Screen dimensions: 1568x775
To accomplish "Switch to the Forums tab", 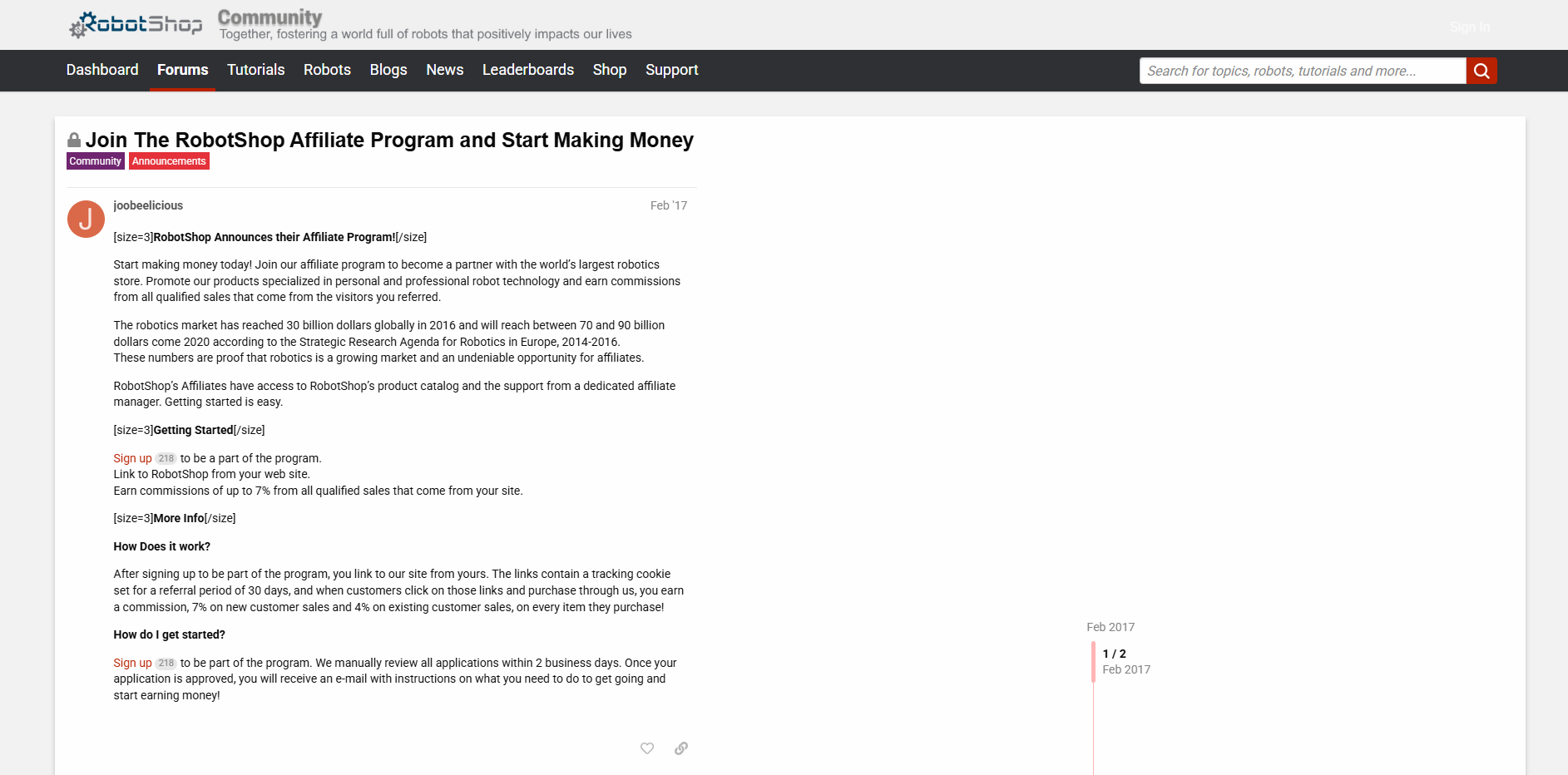I will point(182,70).
